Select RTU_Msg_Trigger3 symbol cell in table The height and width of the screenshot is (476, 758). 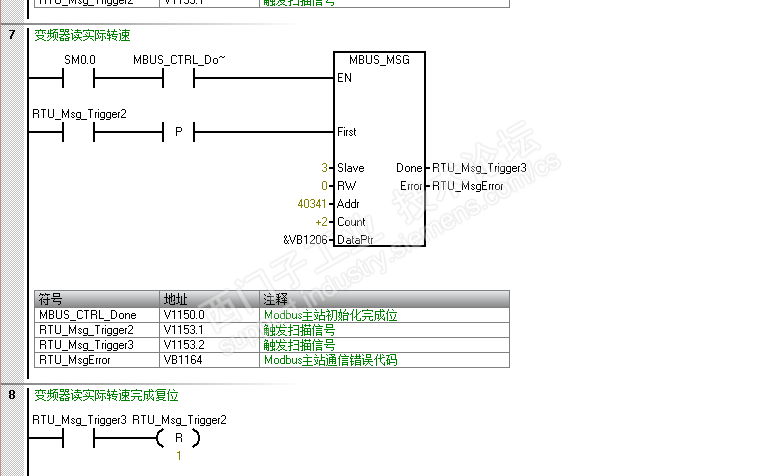(97, 345)
